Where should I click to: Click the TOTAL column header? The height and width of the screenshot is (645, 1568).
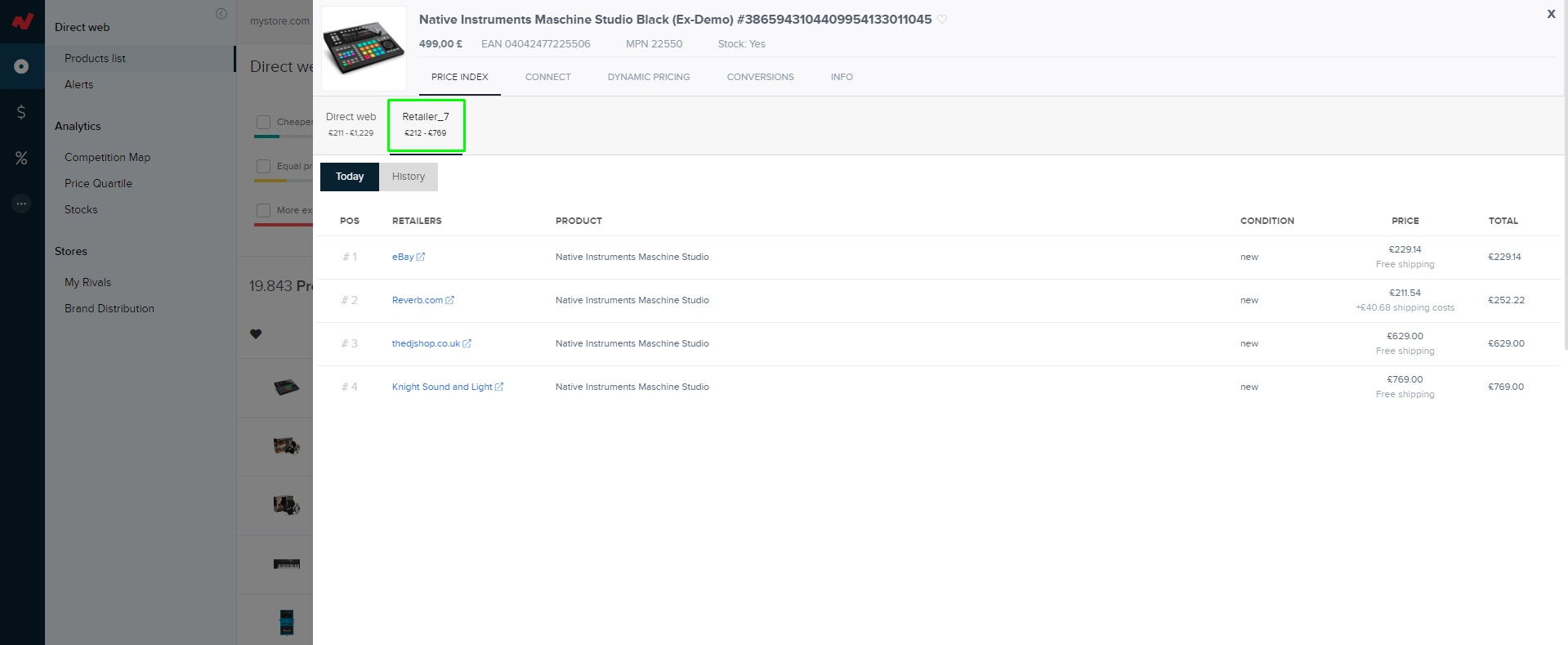point(1503,221)
